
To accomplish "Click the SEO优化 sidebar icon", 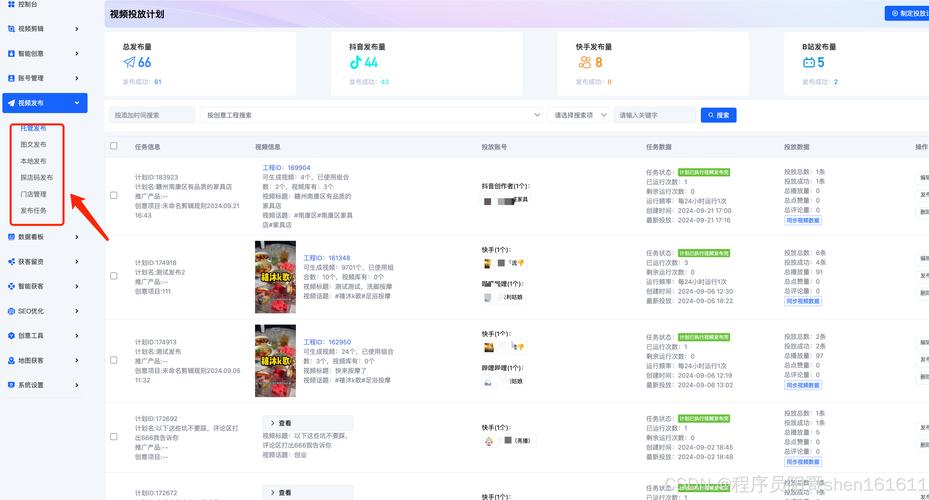I will (11, 310).
